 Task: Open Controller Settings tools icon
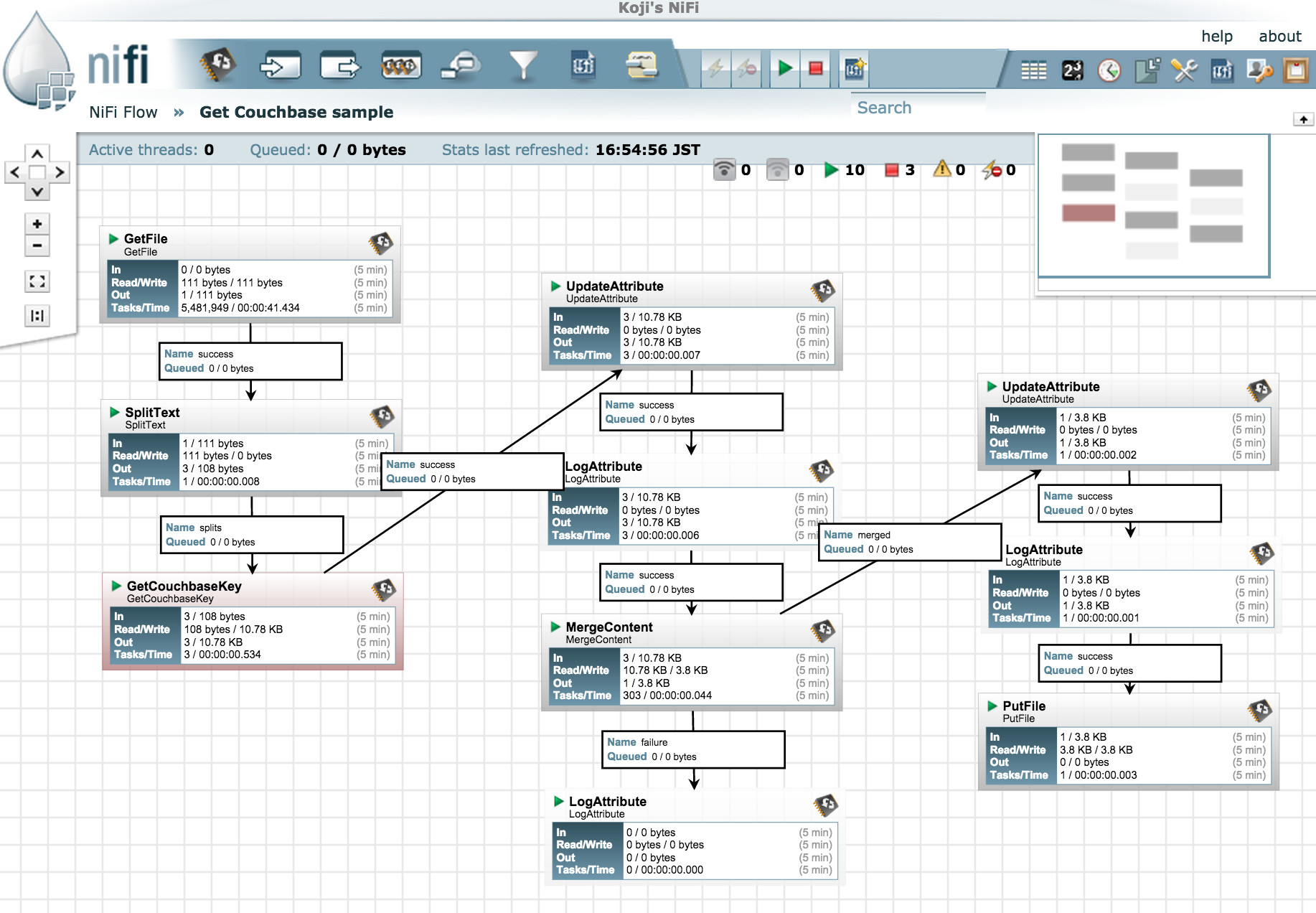pos(1184,70)
